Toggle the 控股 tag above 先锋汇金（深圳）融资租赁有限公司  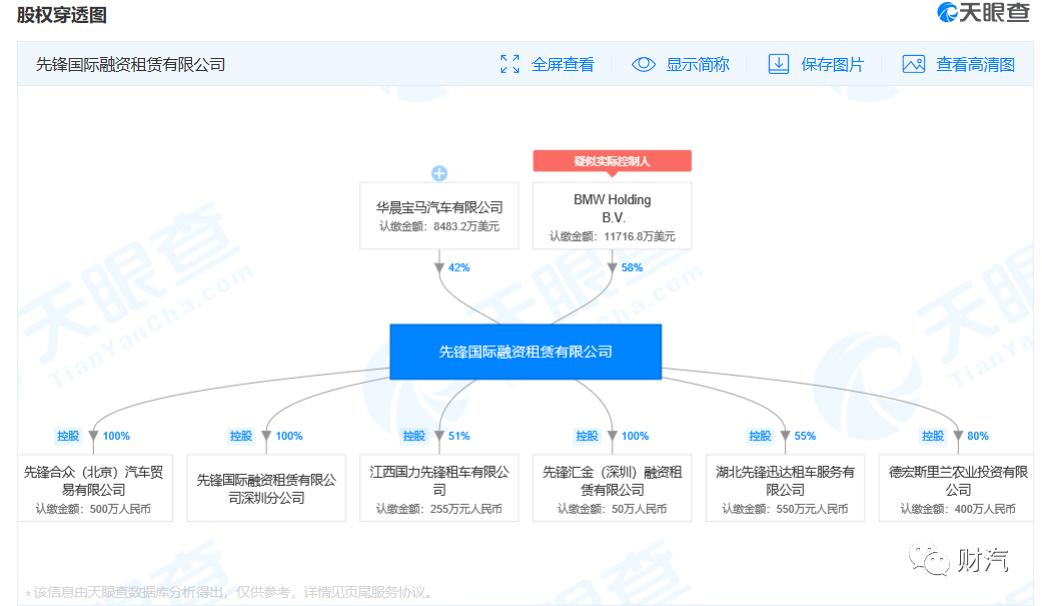[x=585, y=436]
